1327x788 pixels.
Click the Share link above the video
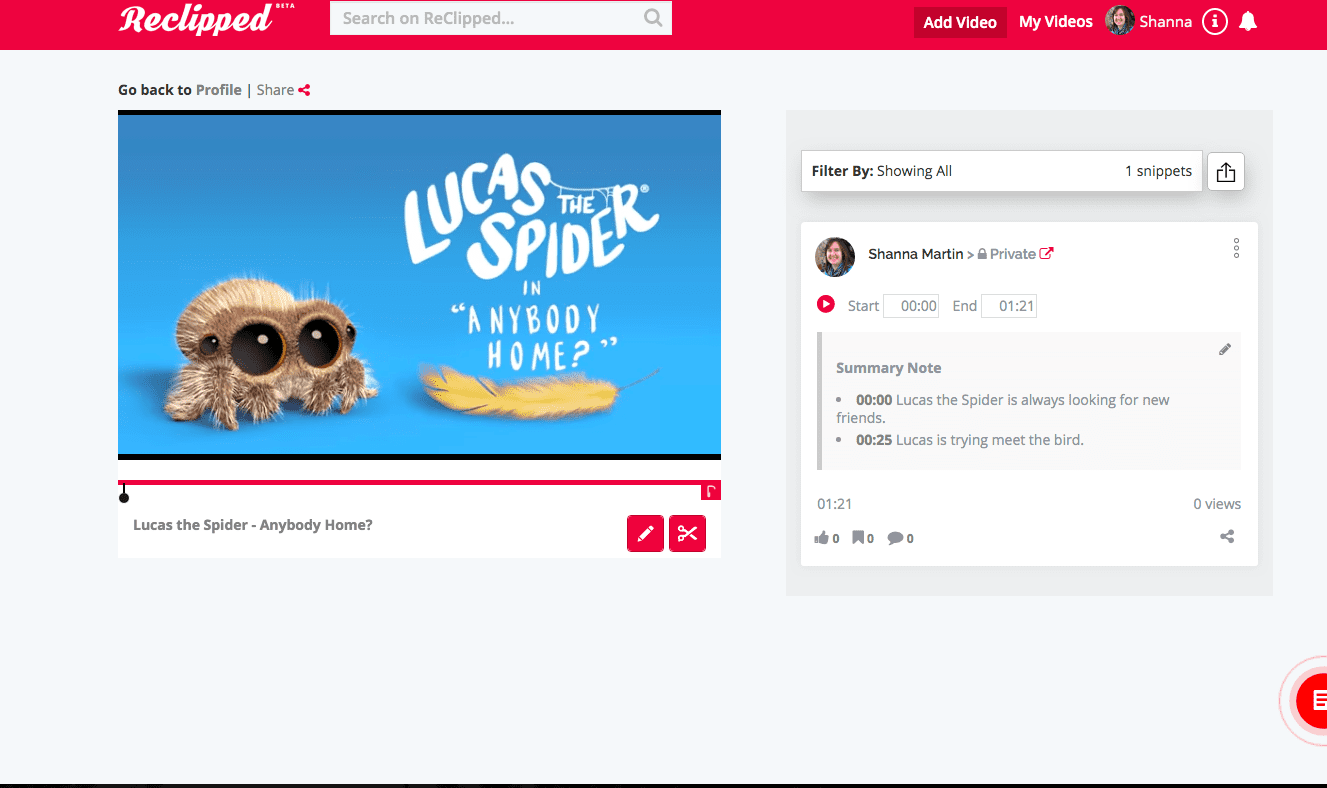[x=283, y=90]
